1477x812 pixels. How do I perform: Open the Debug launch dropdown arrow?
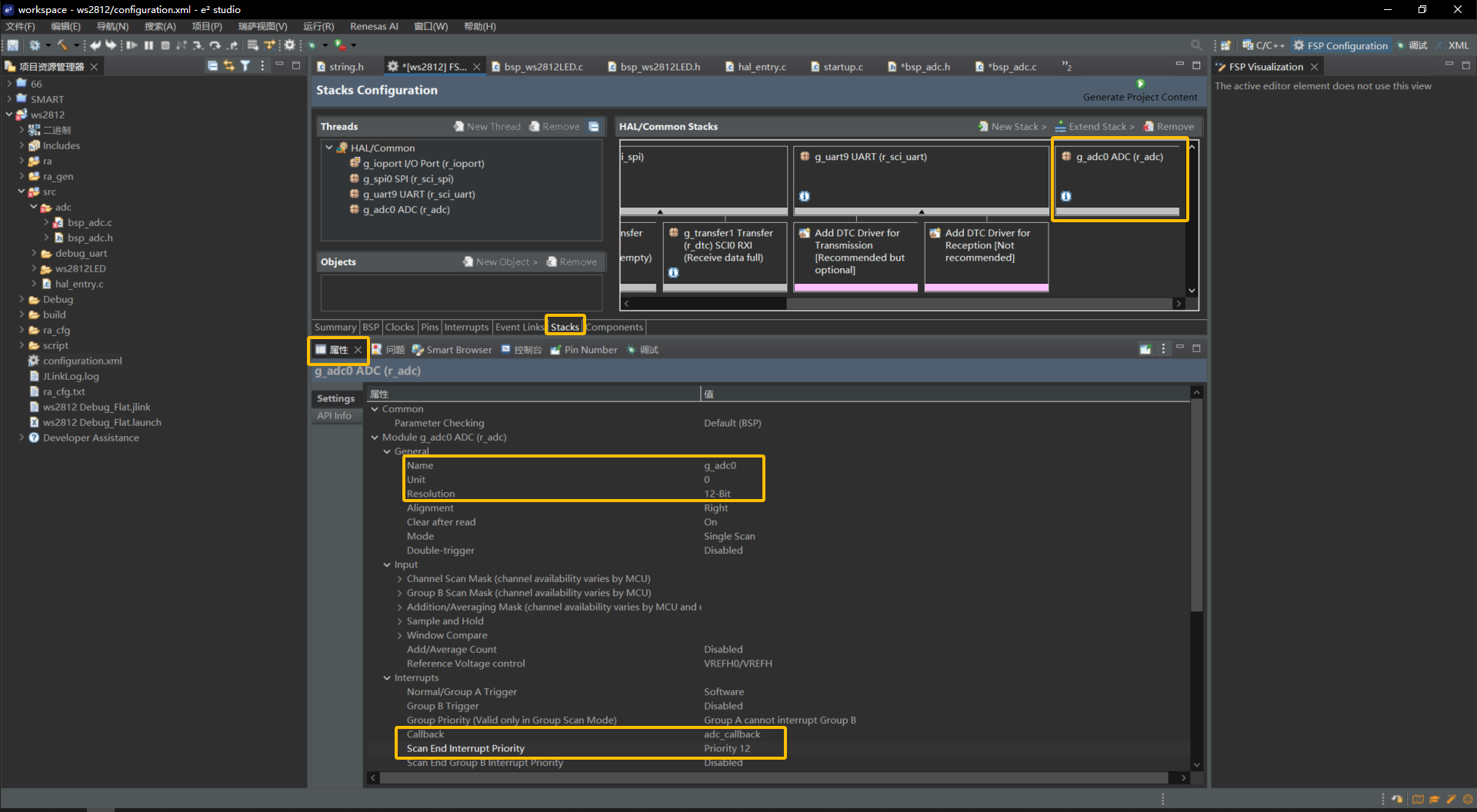tap(325, 45)
